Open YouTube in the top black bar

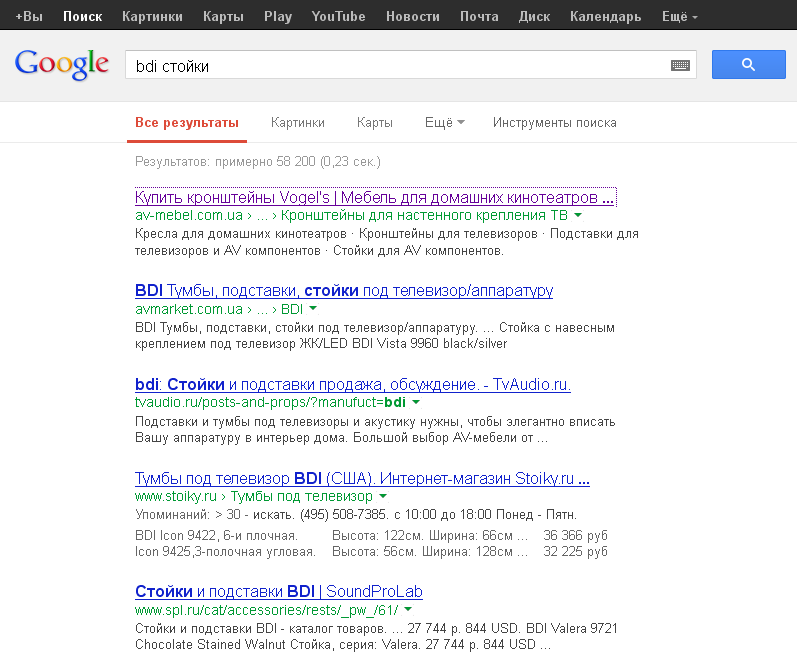338,16
